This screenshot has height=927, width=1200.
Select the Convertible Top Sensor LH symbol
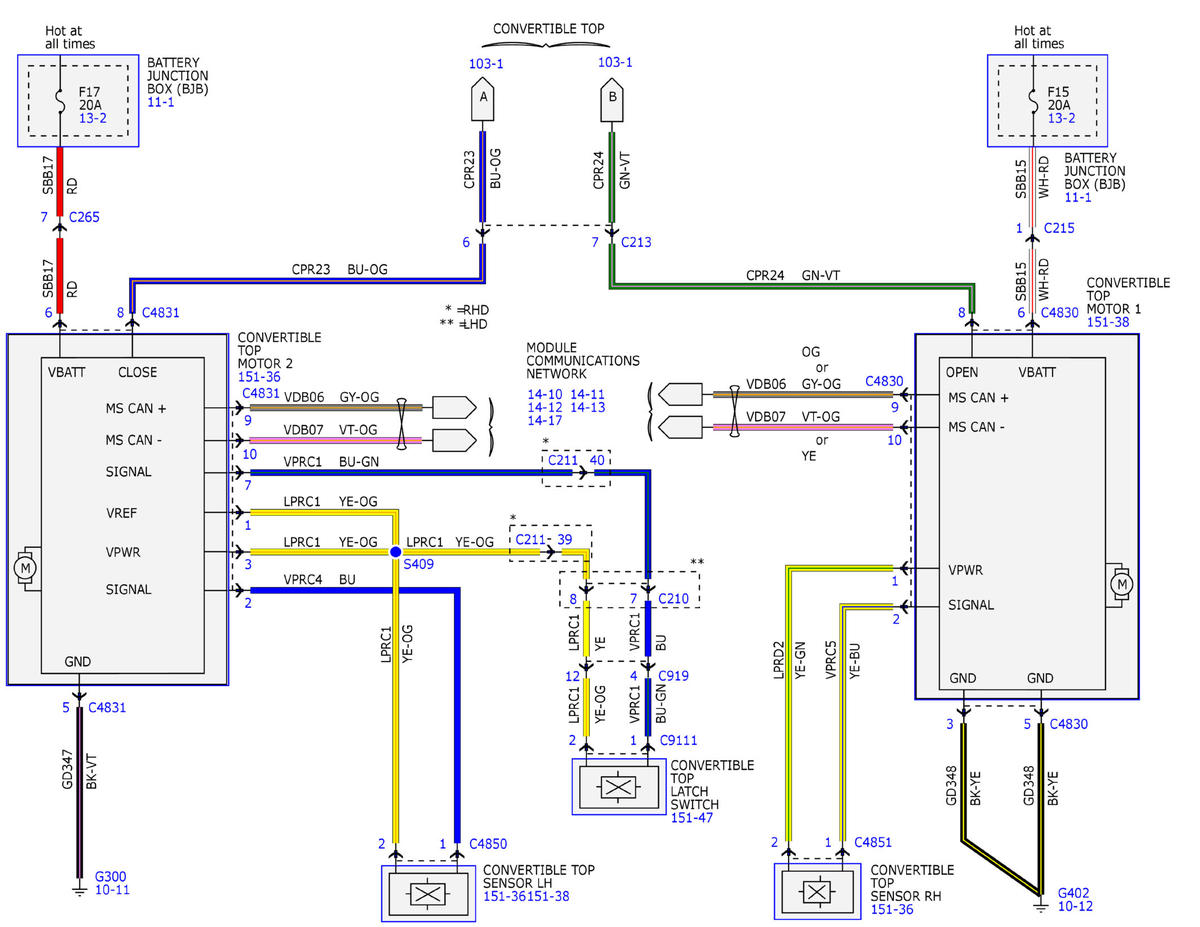(428, 892)
